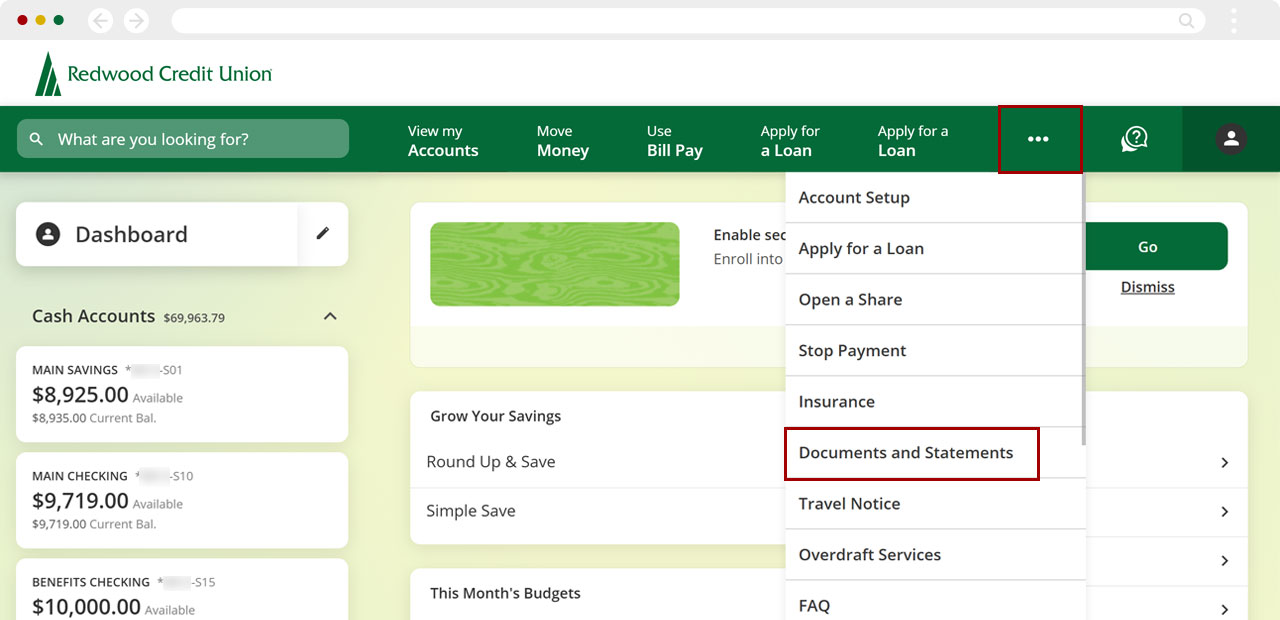Open the chevron on the Simple Save row

point(1225,511)
